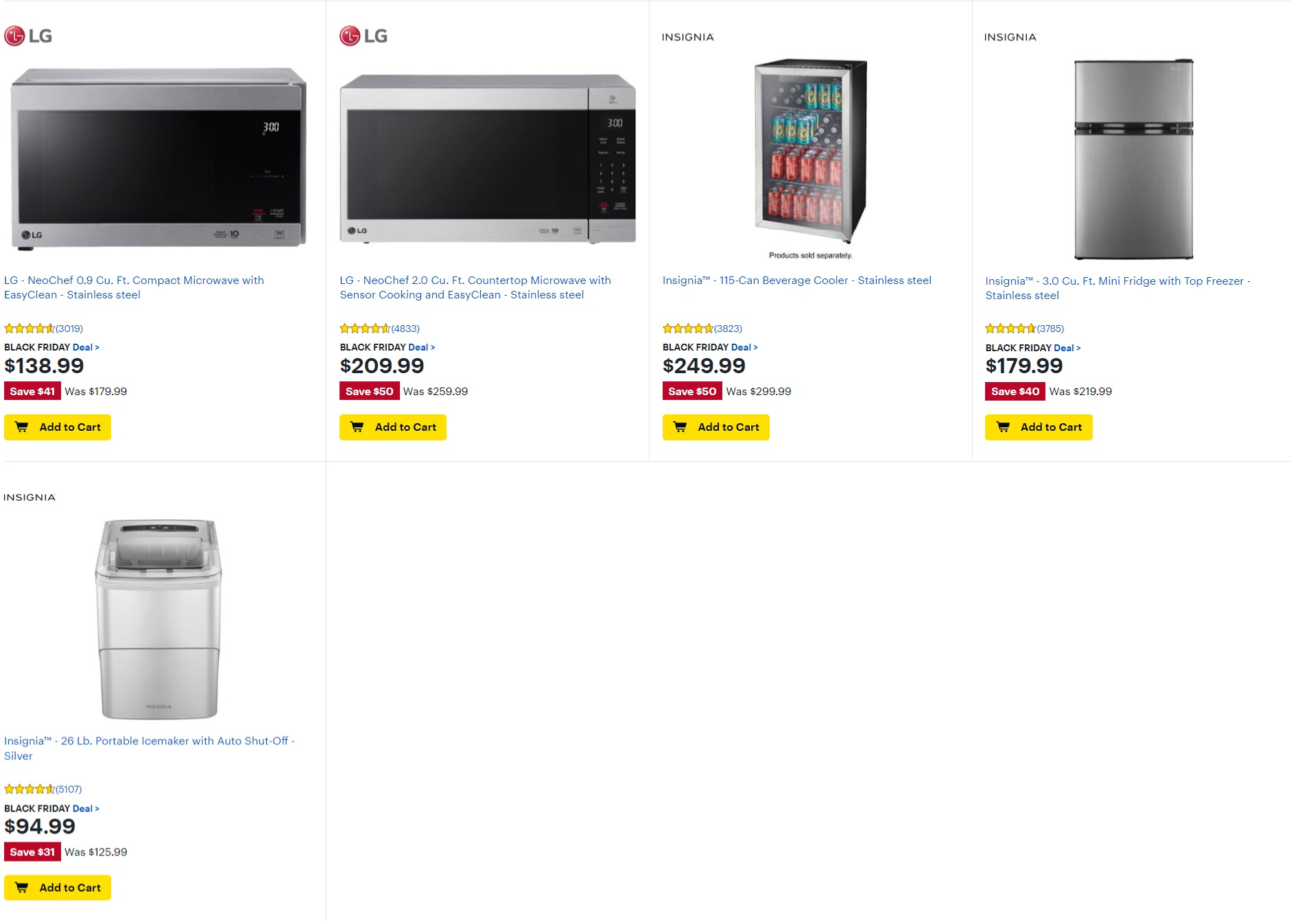Add the $209.99 LG countertop microwave to cart
Screen dimensions: 1291x924
point(393,427)
